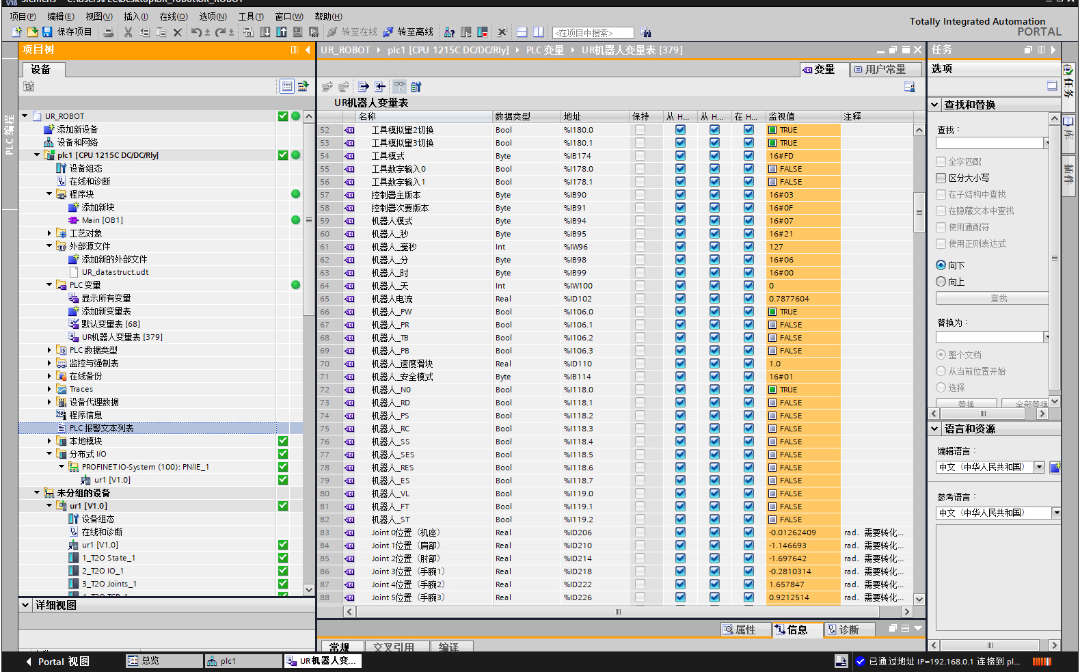Viewport: 1080px width, 672px height.
Task: Select the 向下 search direction radio
Action: [x=941, y=265]
